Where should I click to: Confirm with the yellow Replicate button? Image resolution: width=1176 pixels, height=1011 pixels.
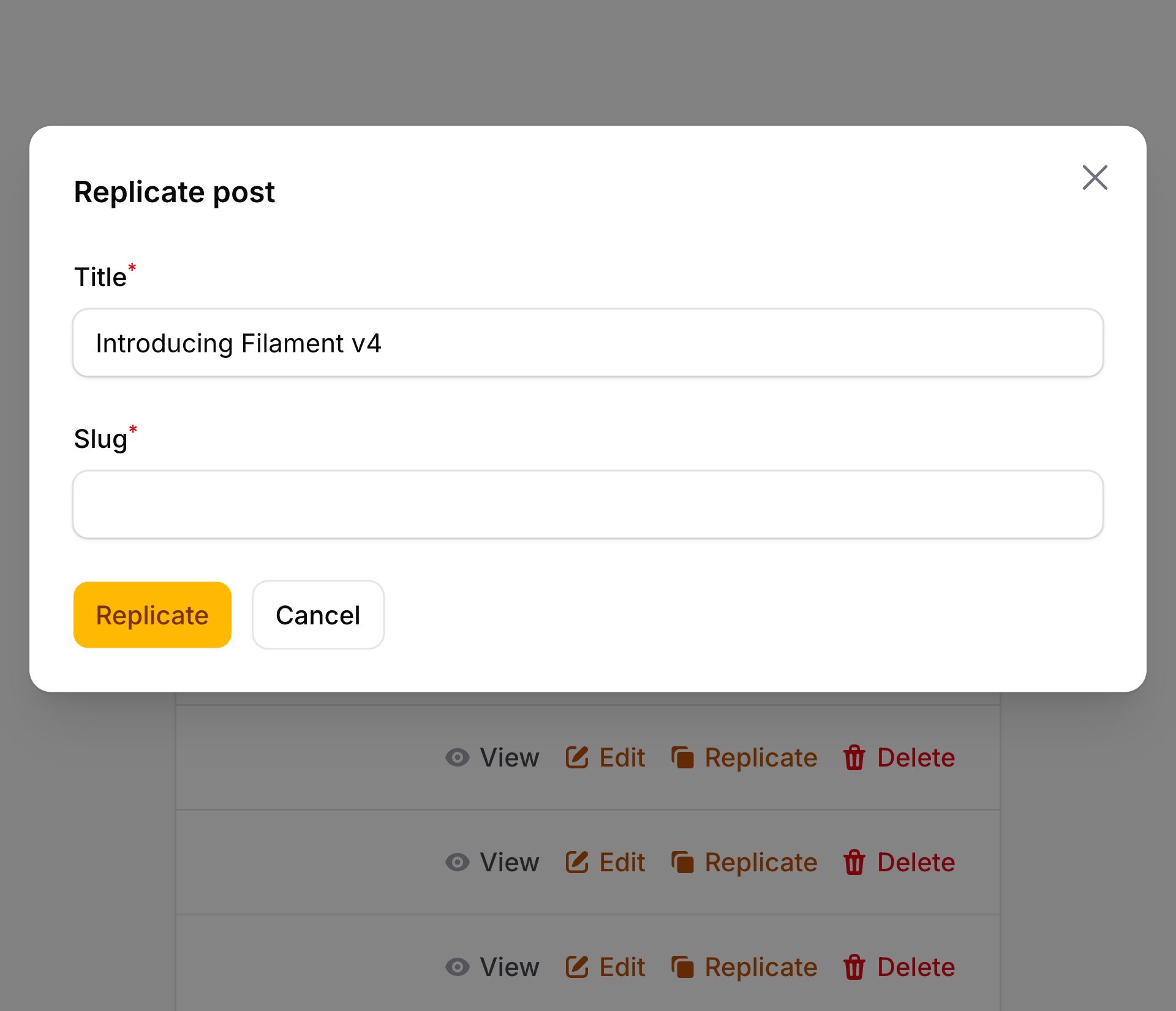153,615
